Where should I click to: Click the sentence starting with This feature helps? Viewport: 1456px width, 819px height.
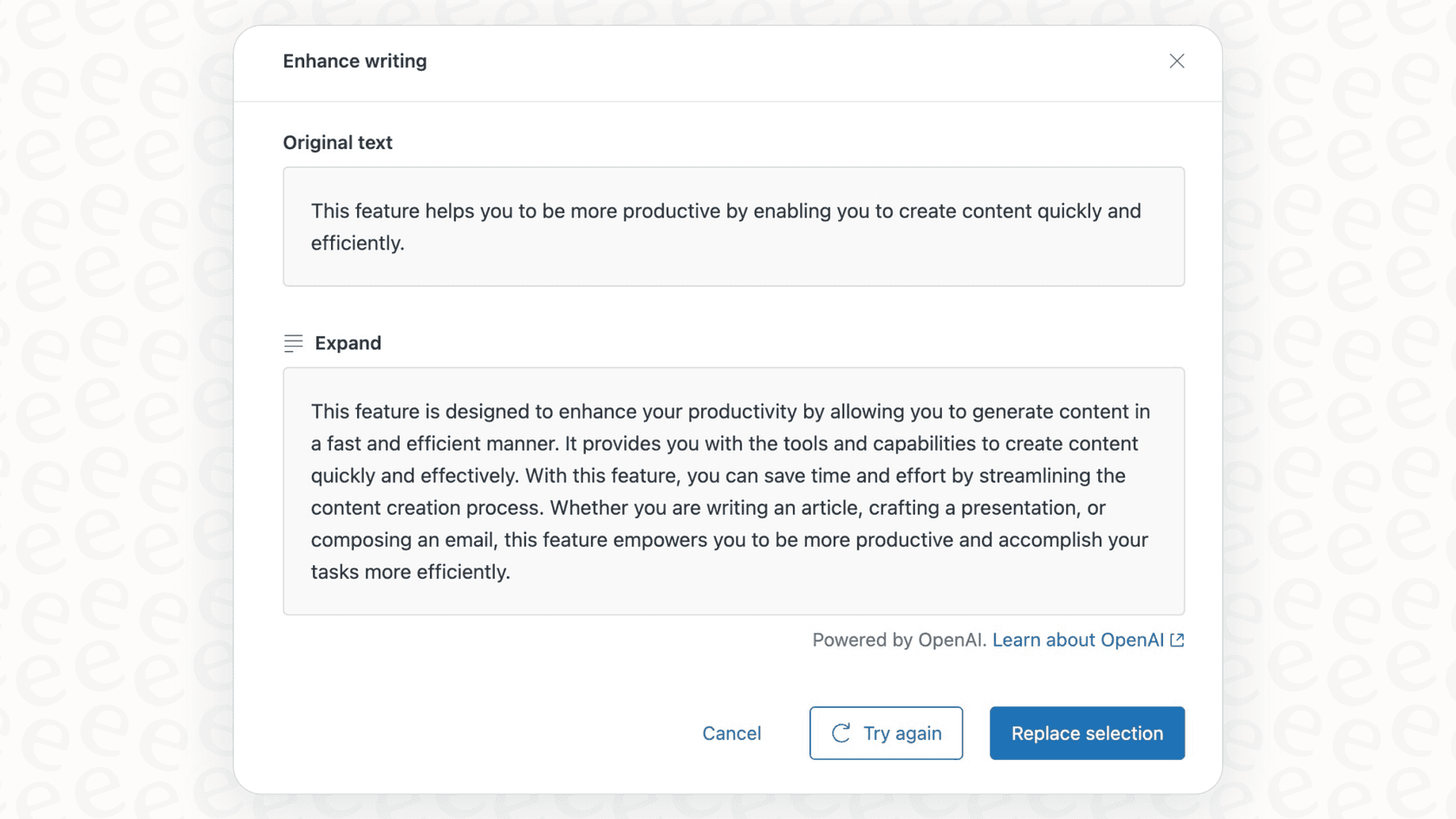(725, 211)
